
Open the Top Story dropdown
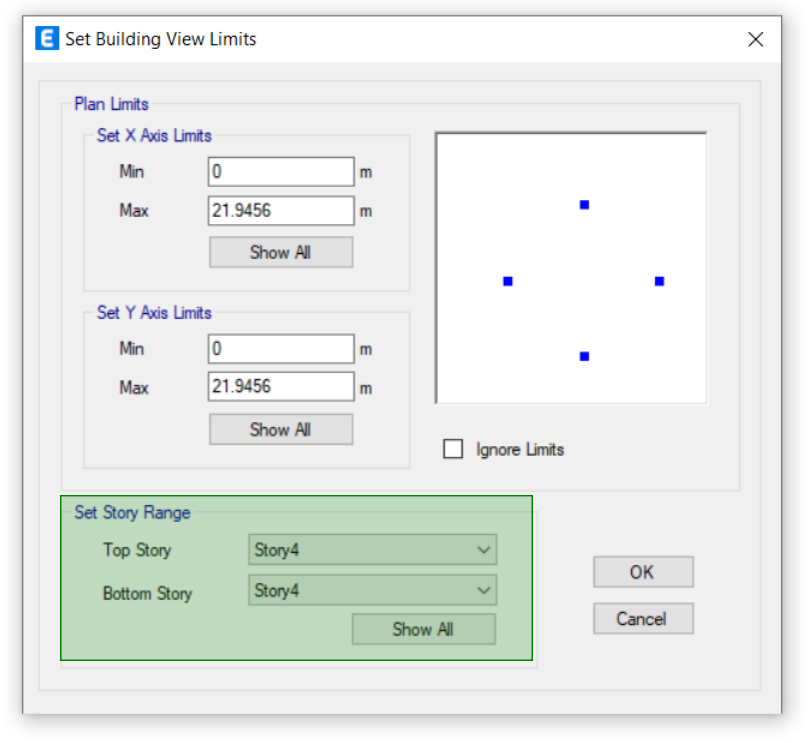pos(372,549)
